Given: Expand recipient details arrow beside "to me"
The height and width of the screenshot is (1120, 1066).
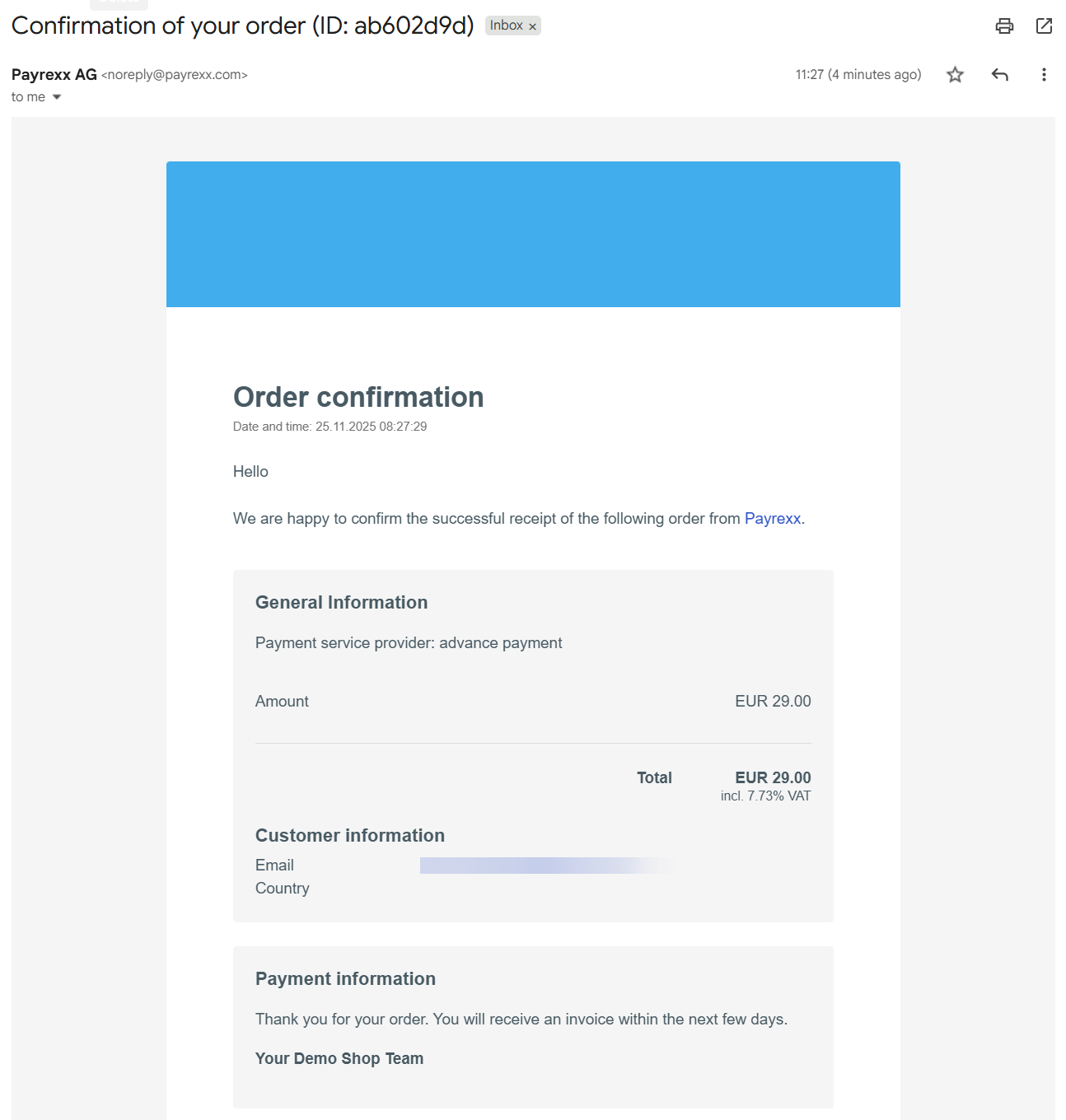Looking at the screenshot, I should click(57, 97).
